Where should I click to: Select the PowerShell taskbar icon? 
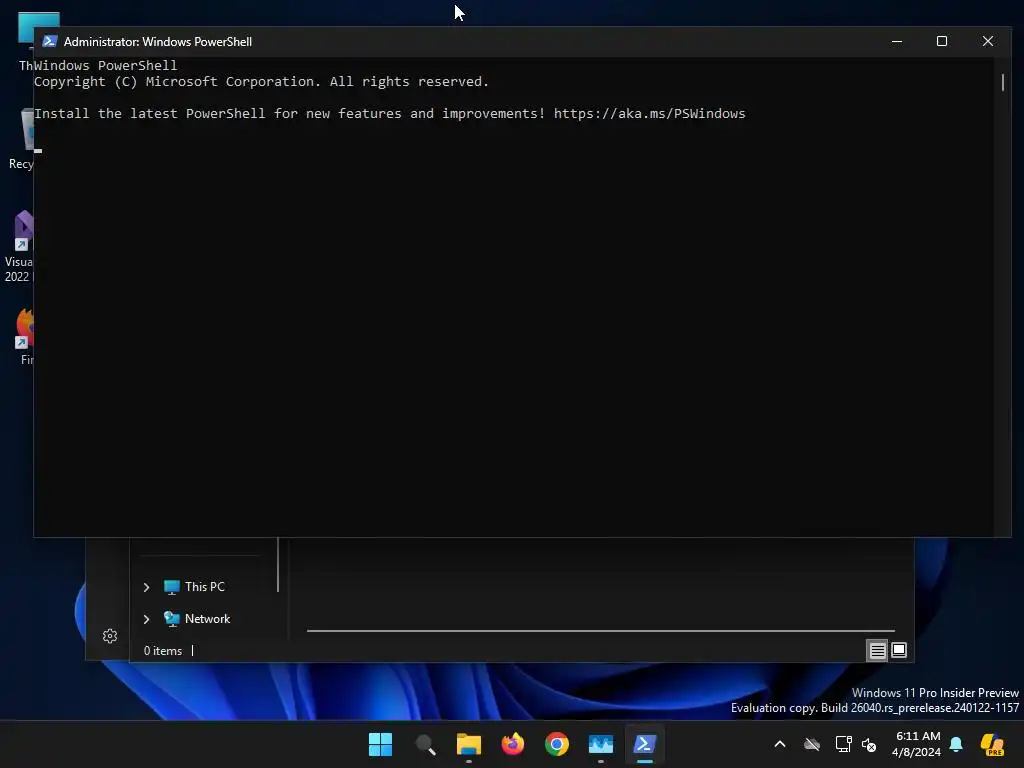(645, 744)
